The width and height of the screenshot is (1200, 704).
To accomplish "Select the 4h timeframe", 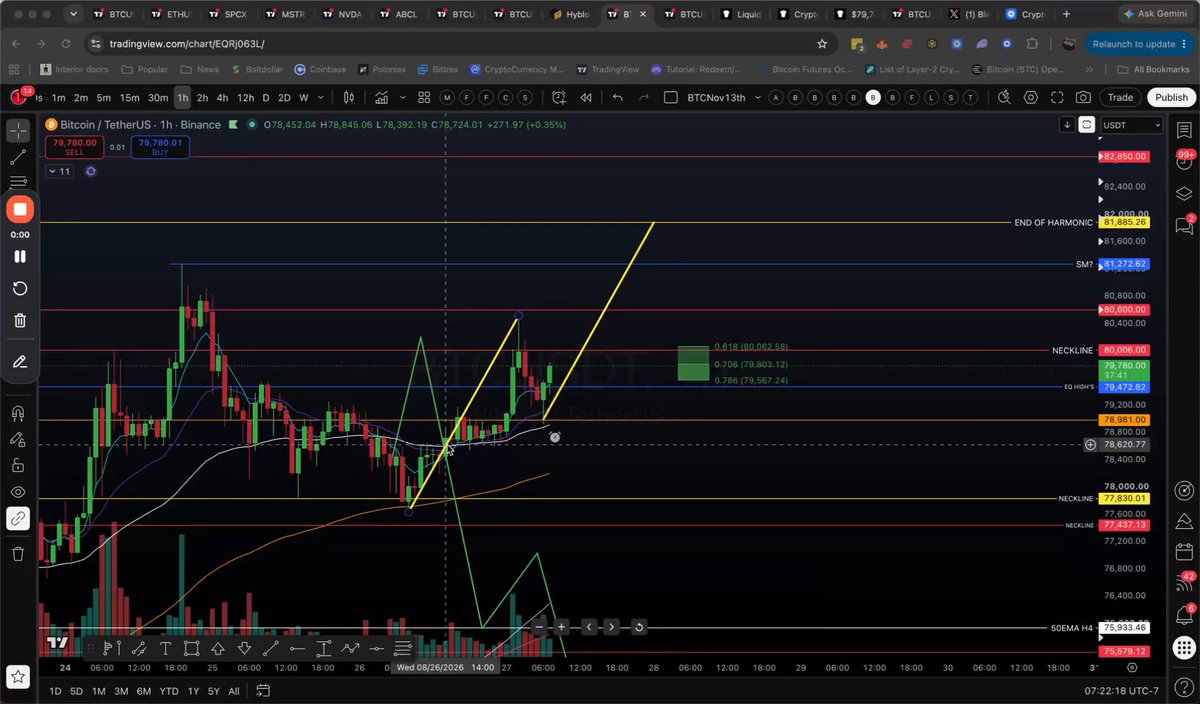I will click(222, 97).
